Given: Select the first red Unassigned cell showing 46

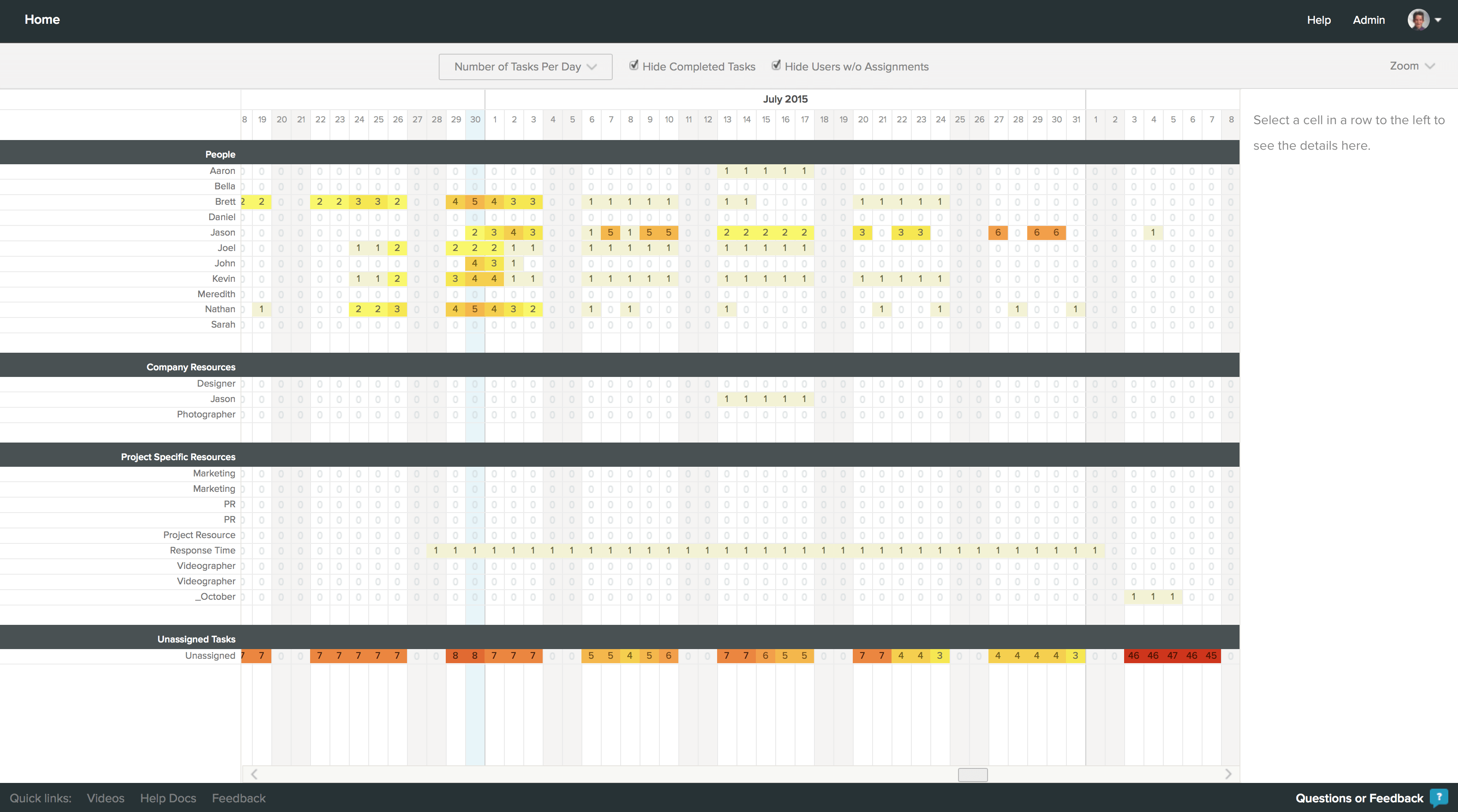Looking at the screenshot, I should pyautogui.click(x=1133, y=656).
